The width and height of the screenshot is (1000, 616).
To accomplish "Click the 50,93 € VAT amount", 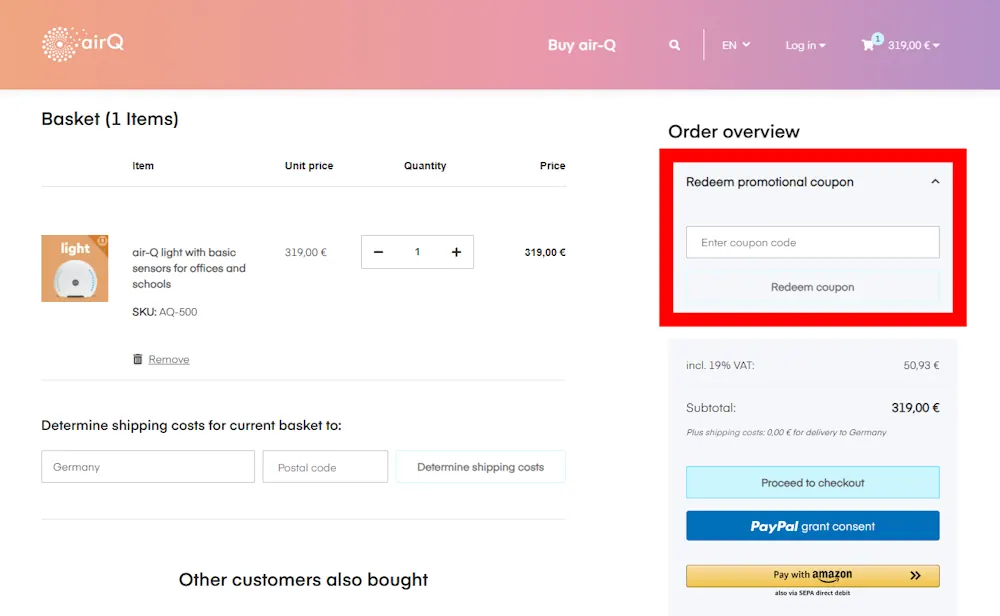I will pyautogui.click(x=921, y=365).
